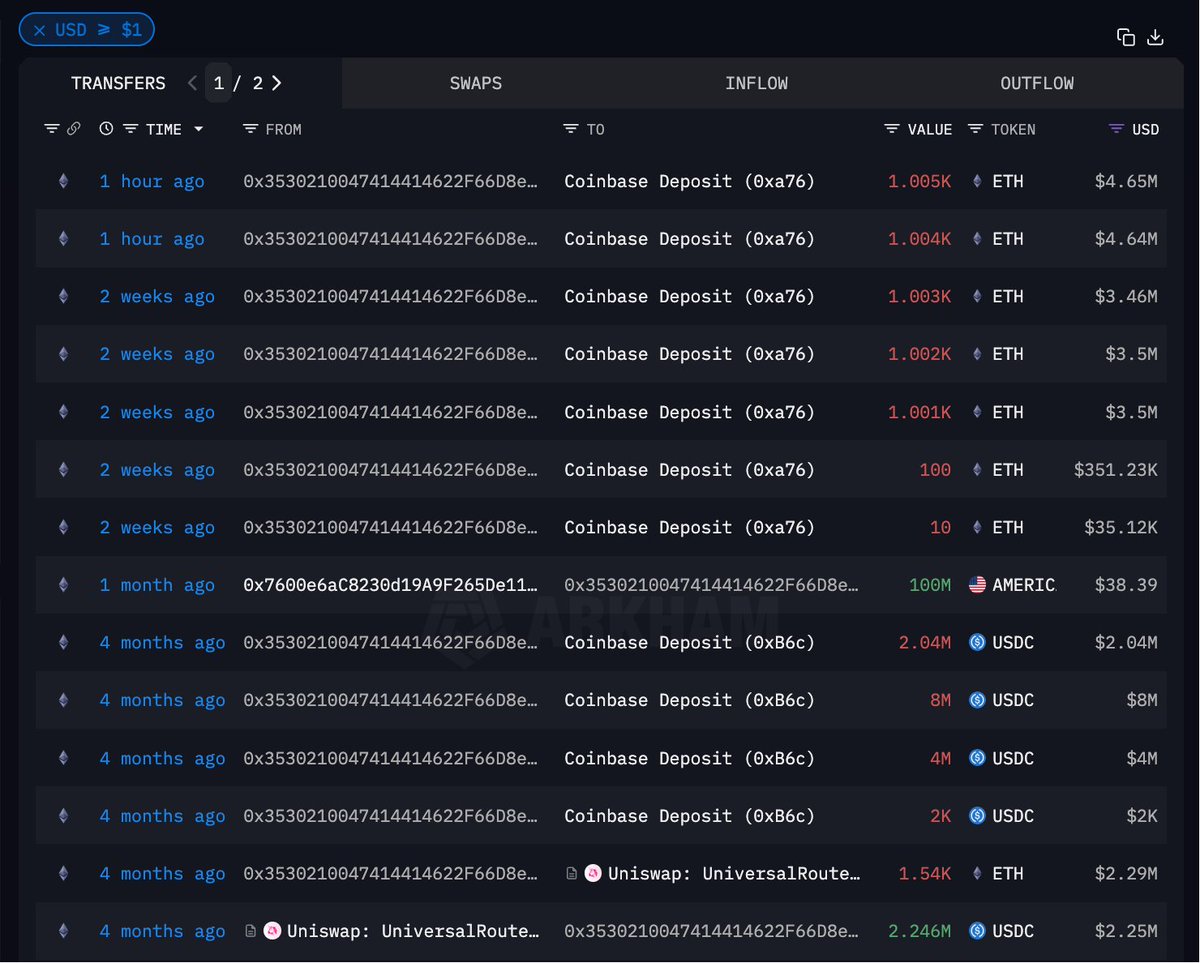This screenshot has width=1200, height=963.
Task: Select the AMERIC token label
Action: [x=1024, y=585]
